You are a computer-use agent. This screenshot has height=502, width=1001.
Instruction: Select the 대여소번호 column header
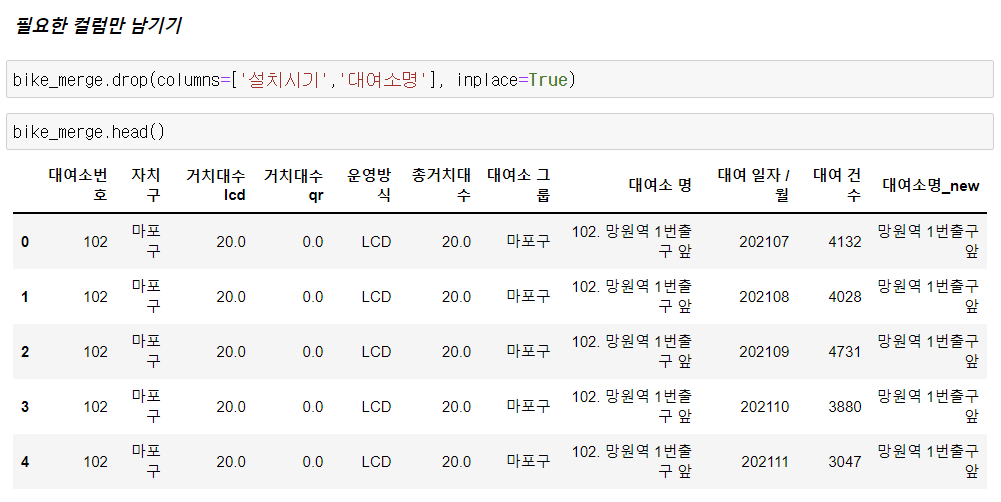(77, 185)
